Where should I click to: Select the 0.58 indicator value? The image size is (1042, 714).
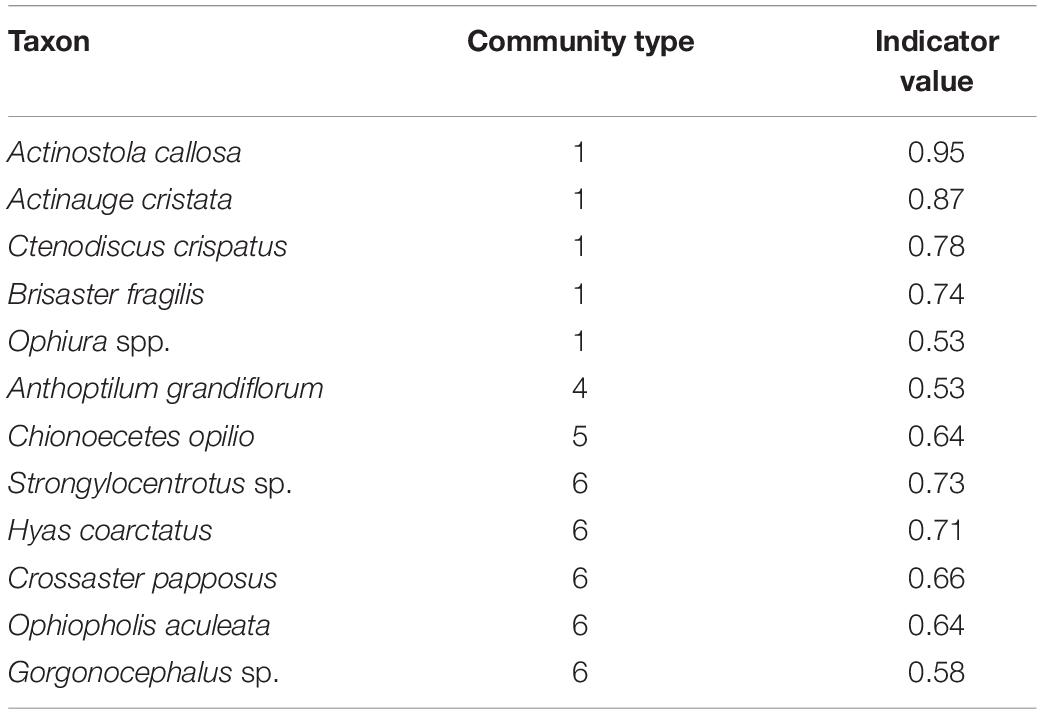tap(936, 672)
